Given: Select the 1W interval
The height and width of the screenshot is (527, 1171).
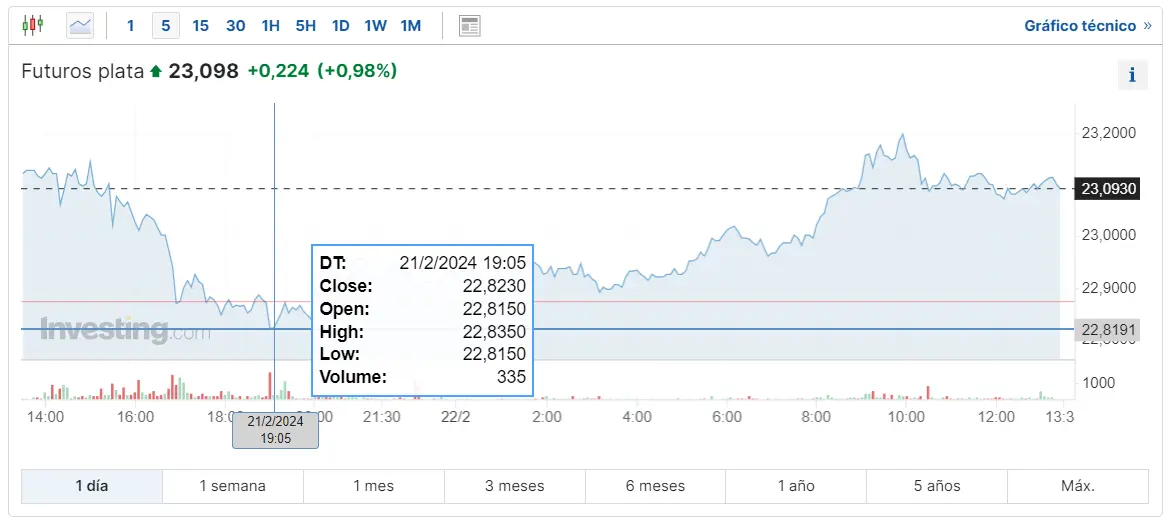Looking at the screenshot, I should [x=376, y=26].
